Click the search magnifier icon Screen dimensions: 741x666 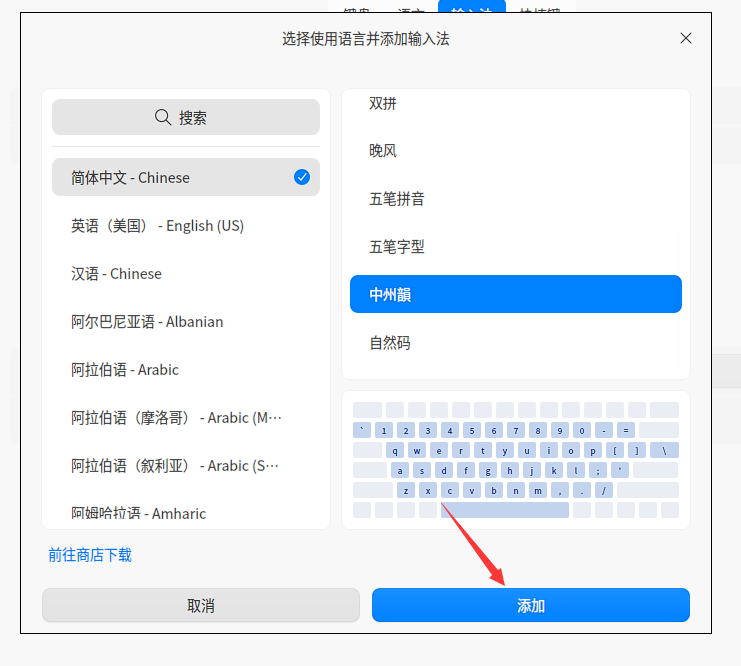(x=163, y=117)
